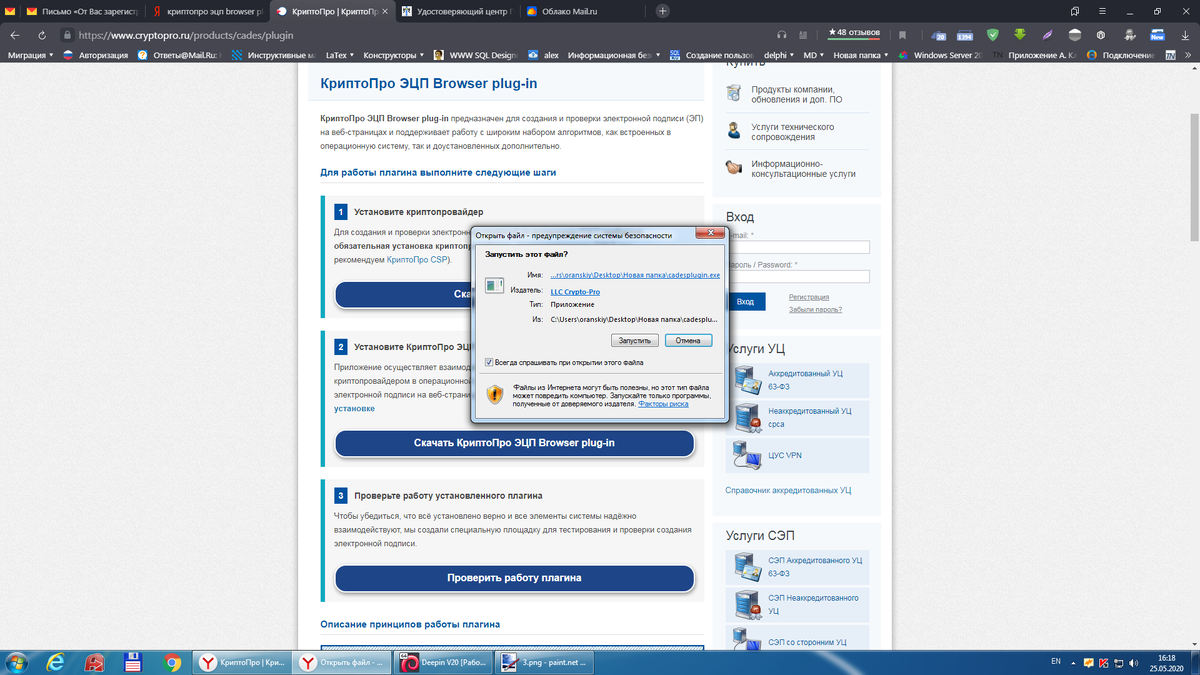Click the ЦУС VPN computer icon
The image size is (1200, 675).
(x=748, y=455)
